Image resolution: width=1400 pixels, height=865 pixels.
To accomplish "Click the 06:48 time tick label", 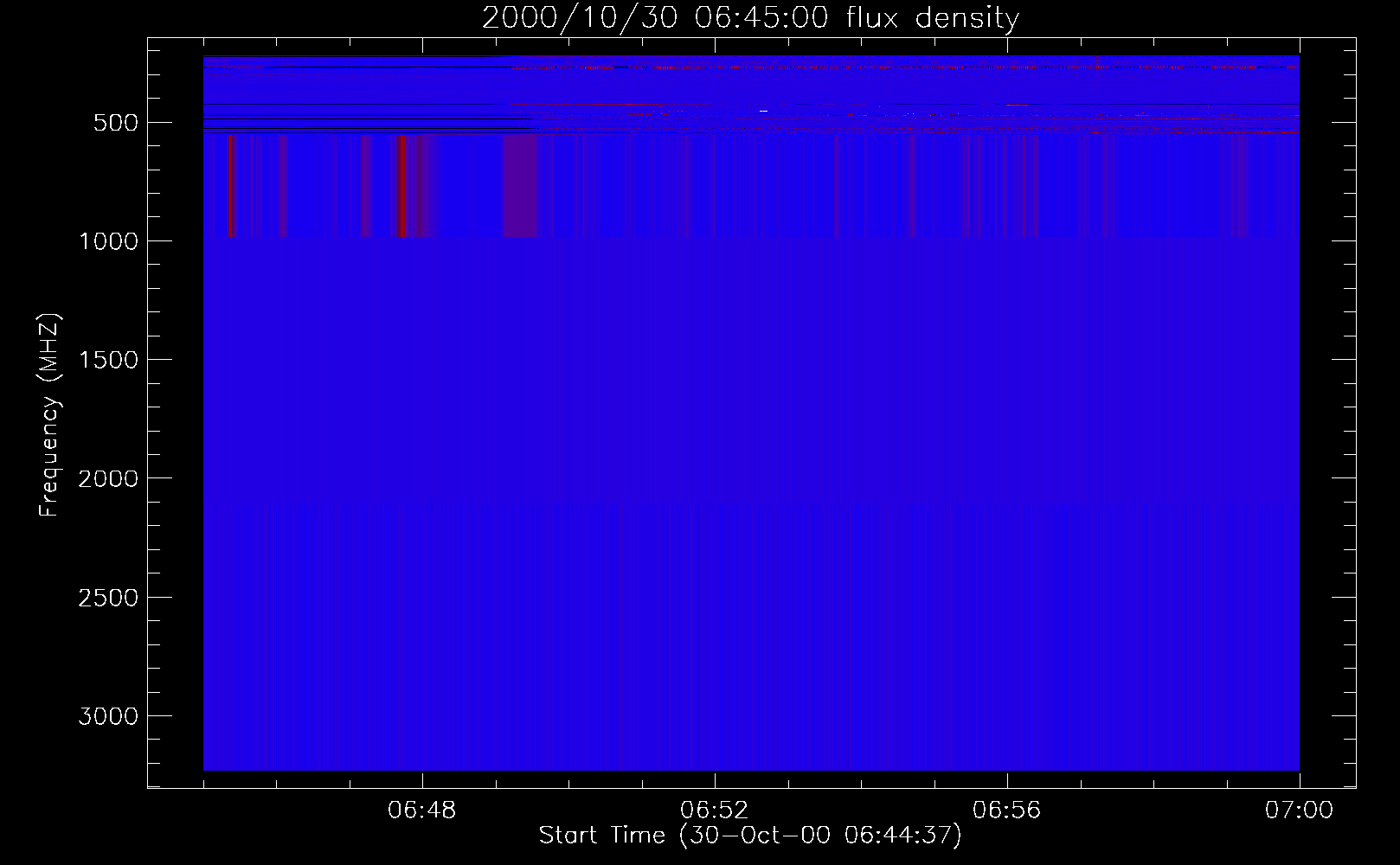I will [x=422, y=811].
